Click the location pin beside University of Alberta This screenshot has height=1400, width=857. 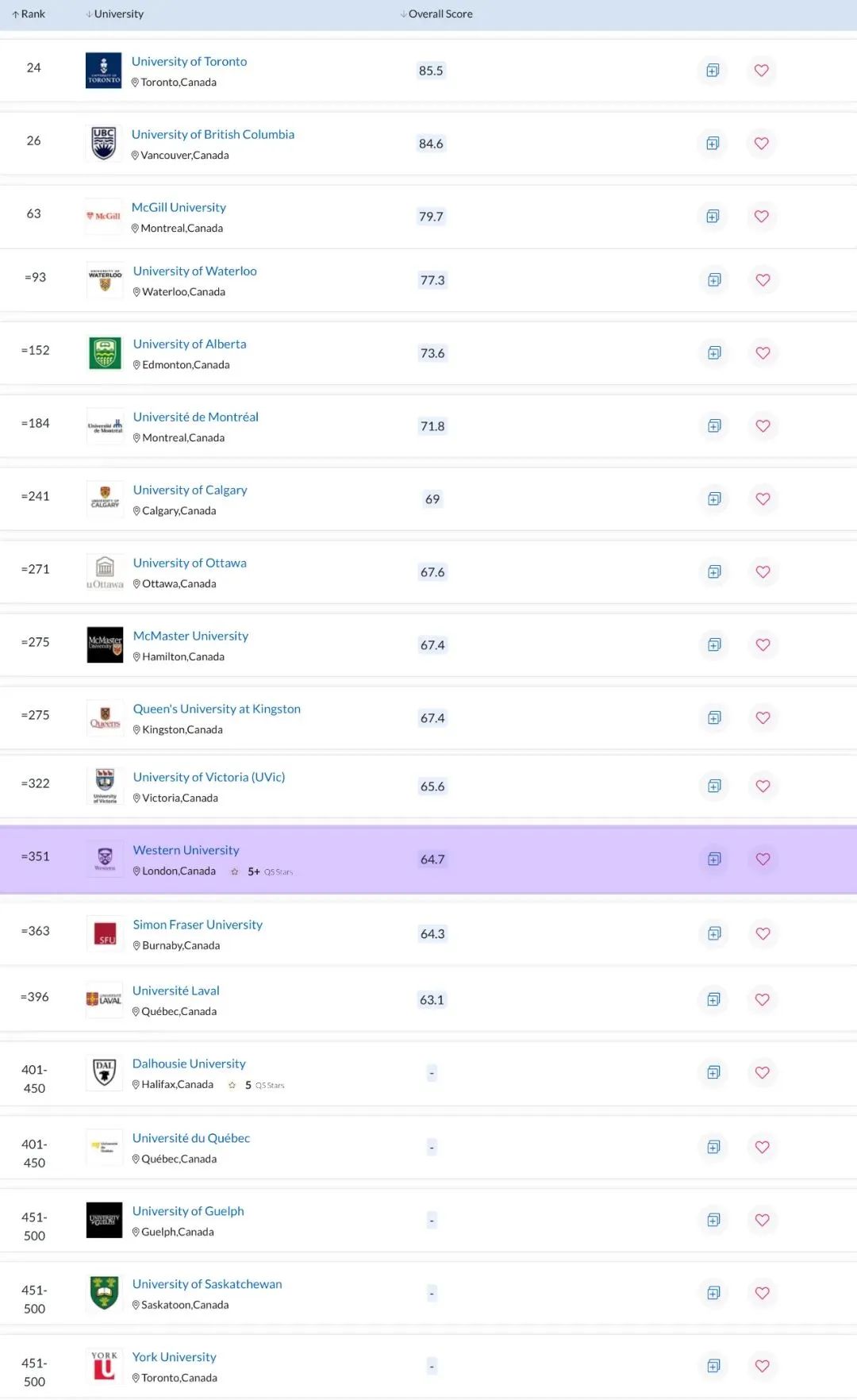136,364
